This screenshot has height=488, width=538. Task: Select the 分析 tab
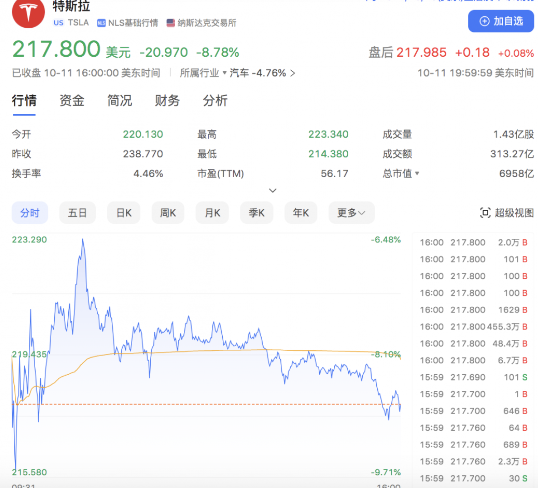tap(215, 101)
